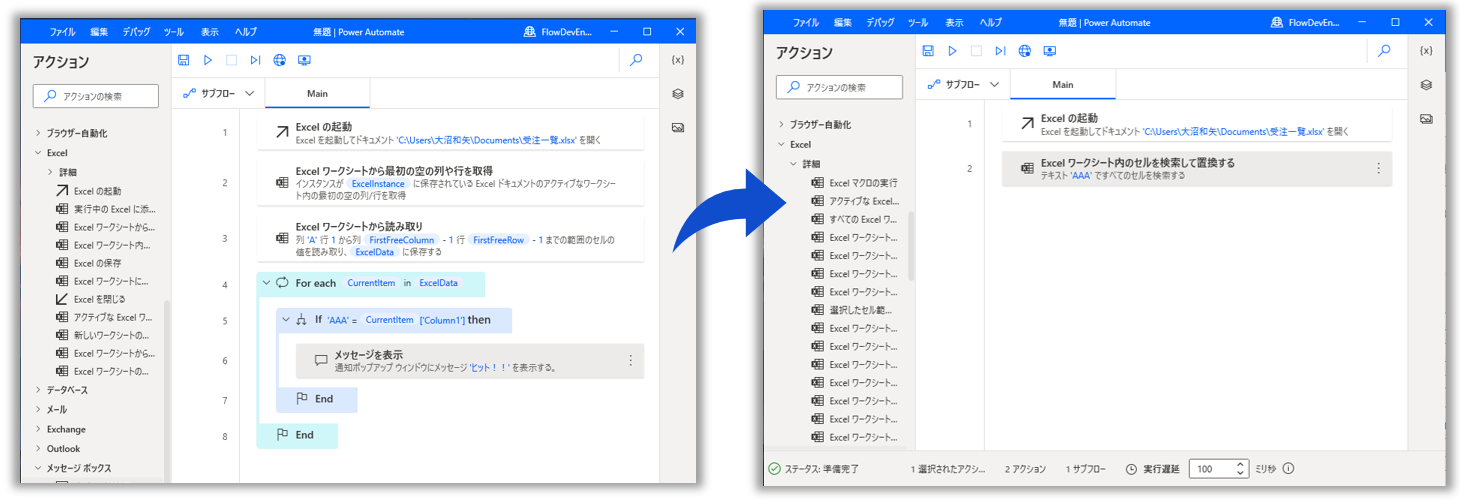Open Images pane icon in left window

click(x=678, y=128)
